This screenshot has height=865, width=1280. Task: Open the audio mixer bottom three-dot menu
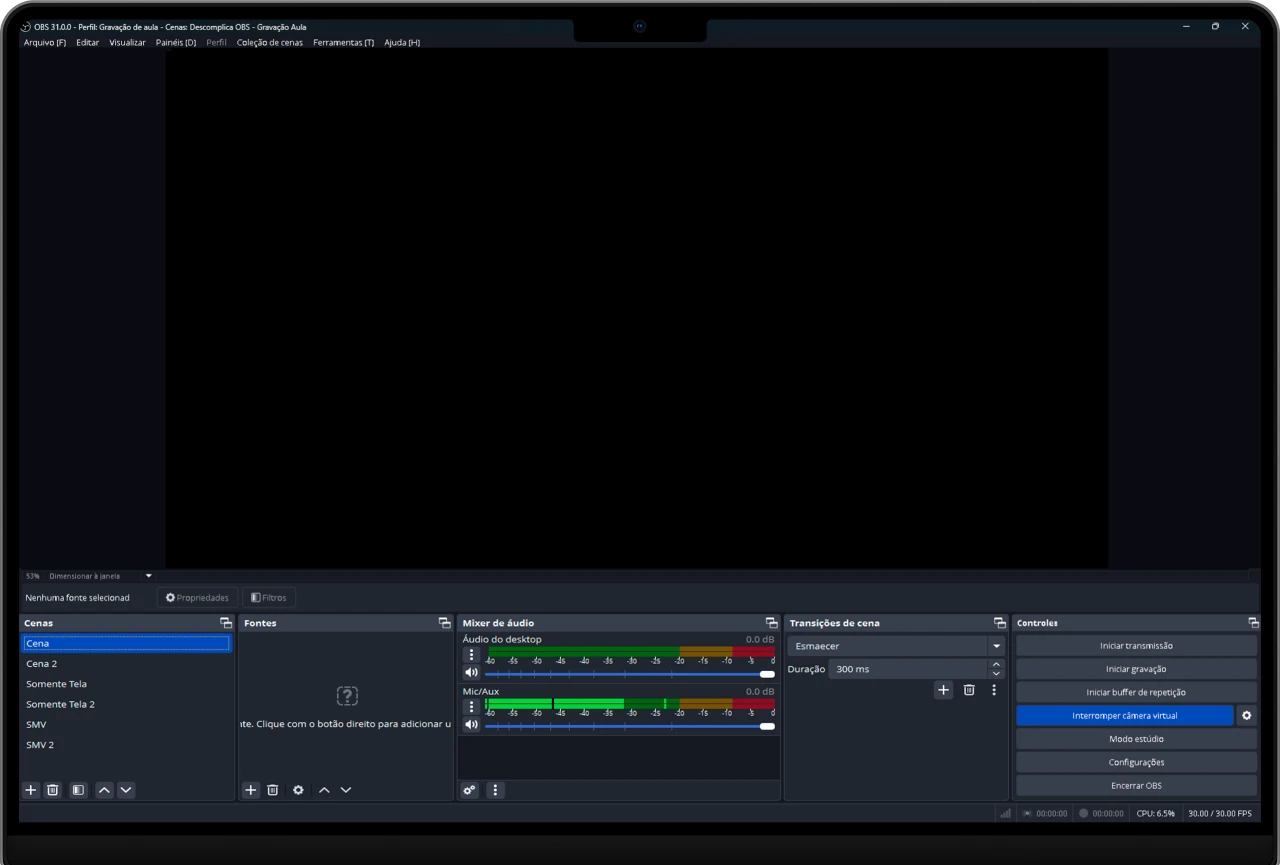(x=495, y=790)
